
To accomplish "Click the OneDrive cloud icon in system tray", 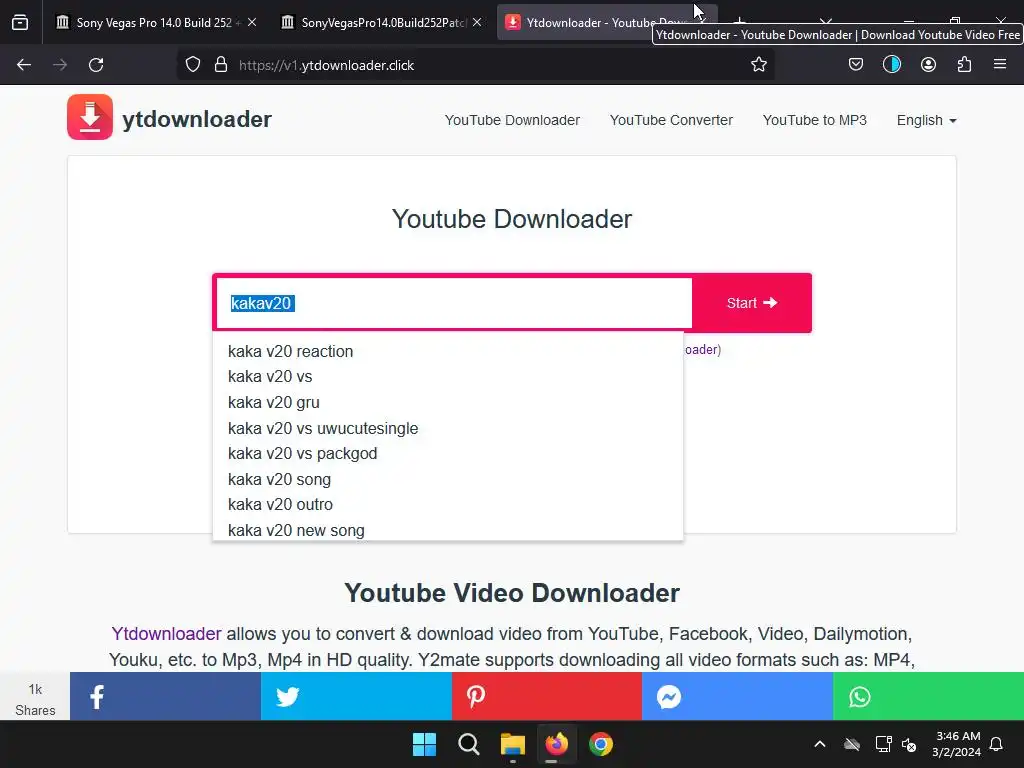I will [852, 744].
